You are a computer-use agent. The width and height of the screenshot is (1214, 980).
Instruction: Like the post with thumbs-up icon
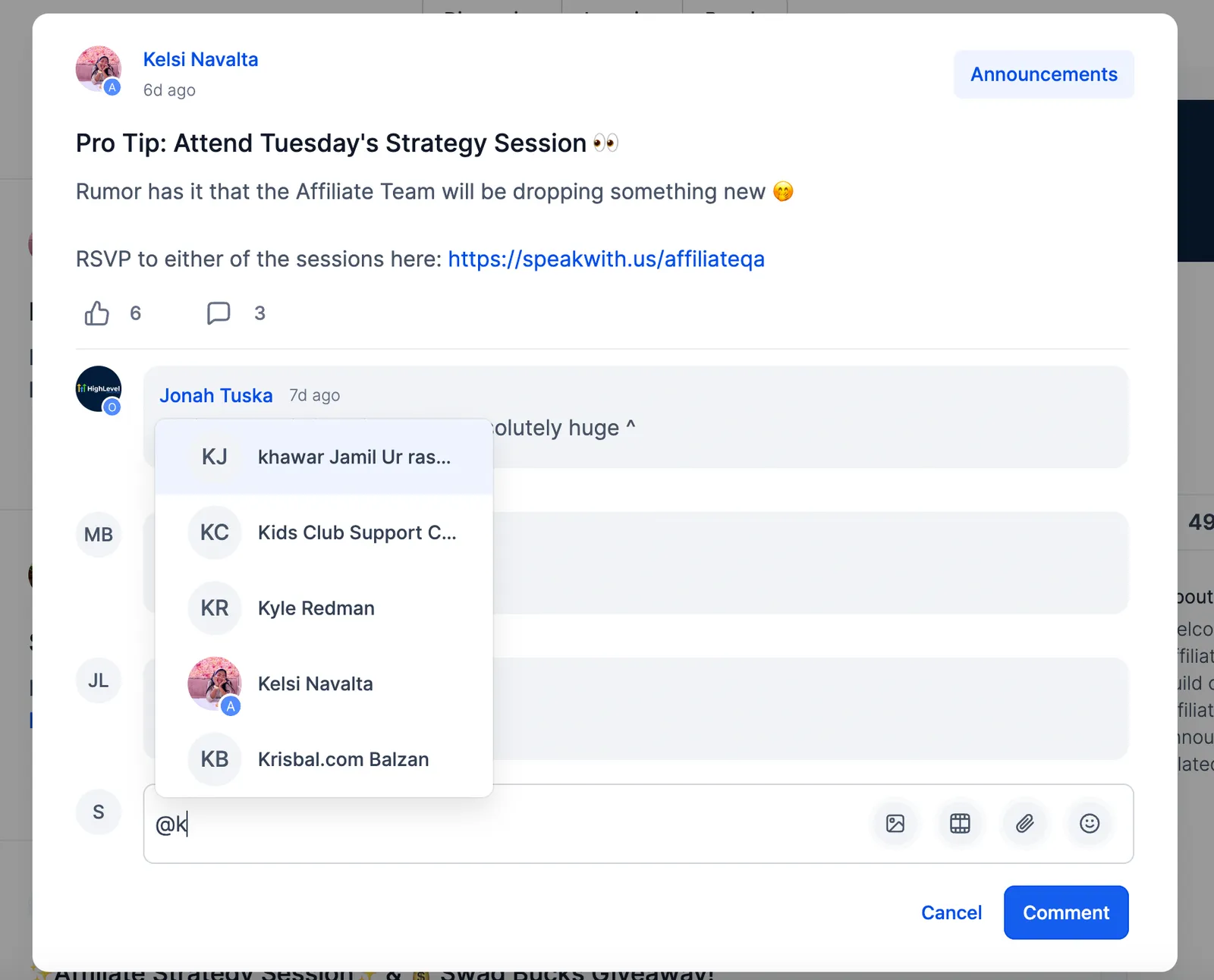coord(97,313)
